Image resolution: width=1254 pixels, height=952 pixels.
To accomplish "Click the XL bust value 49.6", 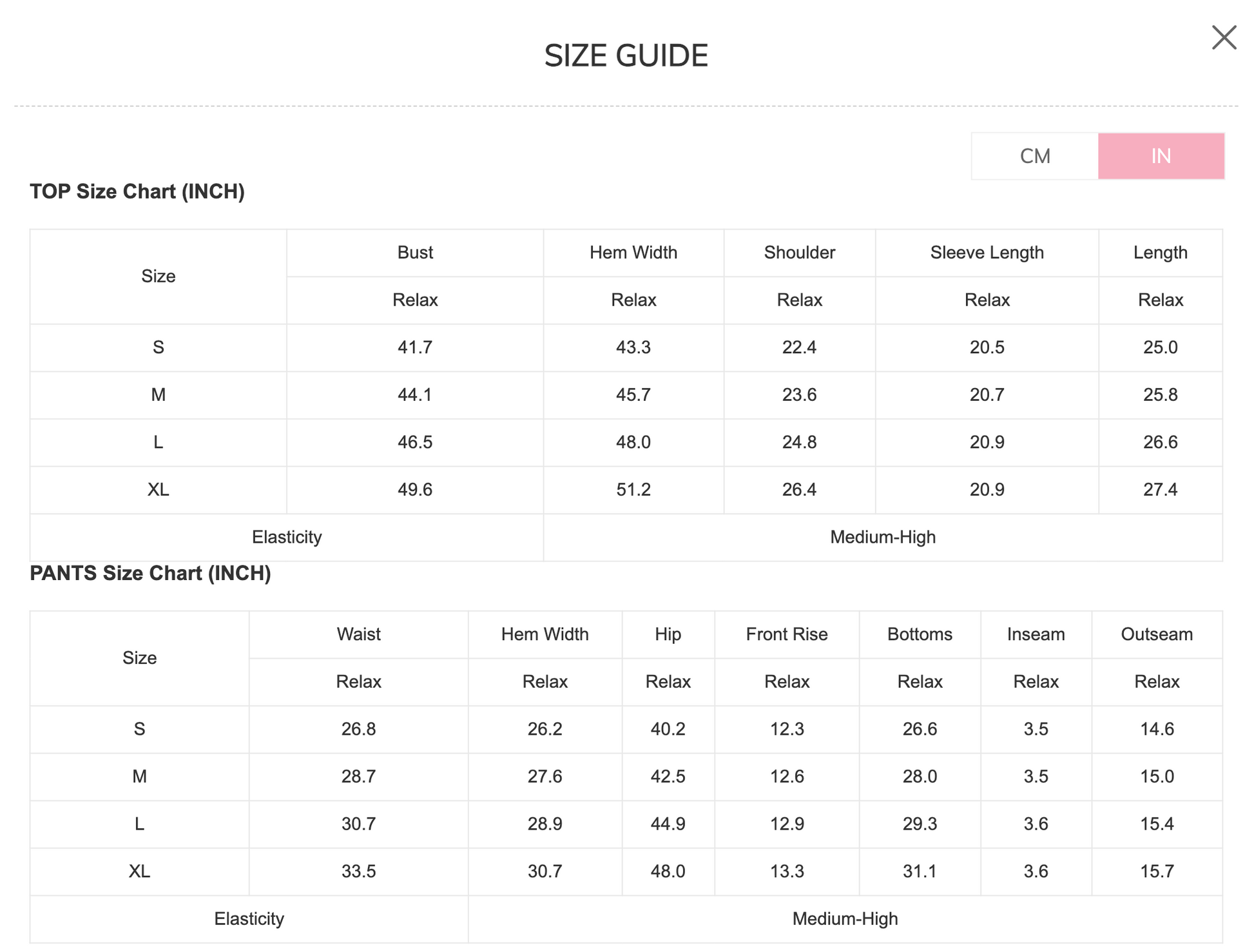I will (x=415, y=490).
